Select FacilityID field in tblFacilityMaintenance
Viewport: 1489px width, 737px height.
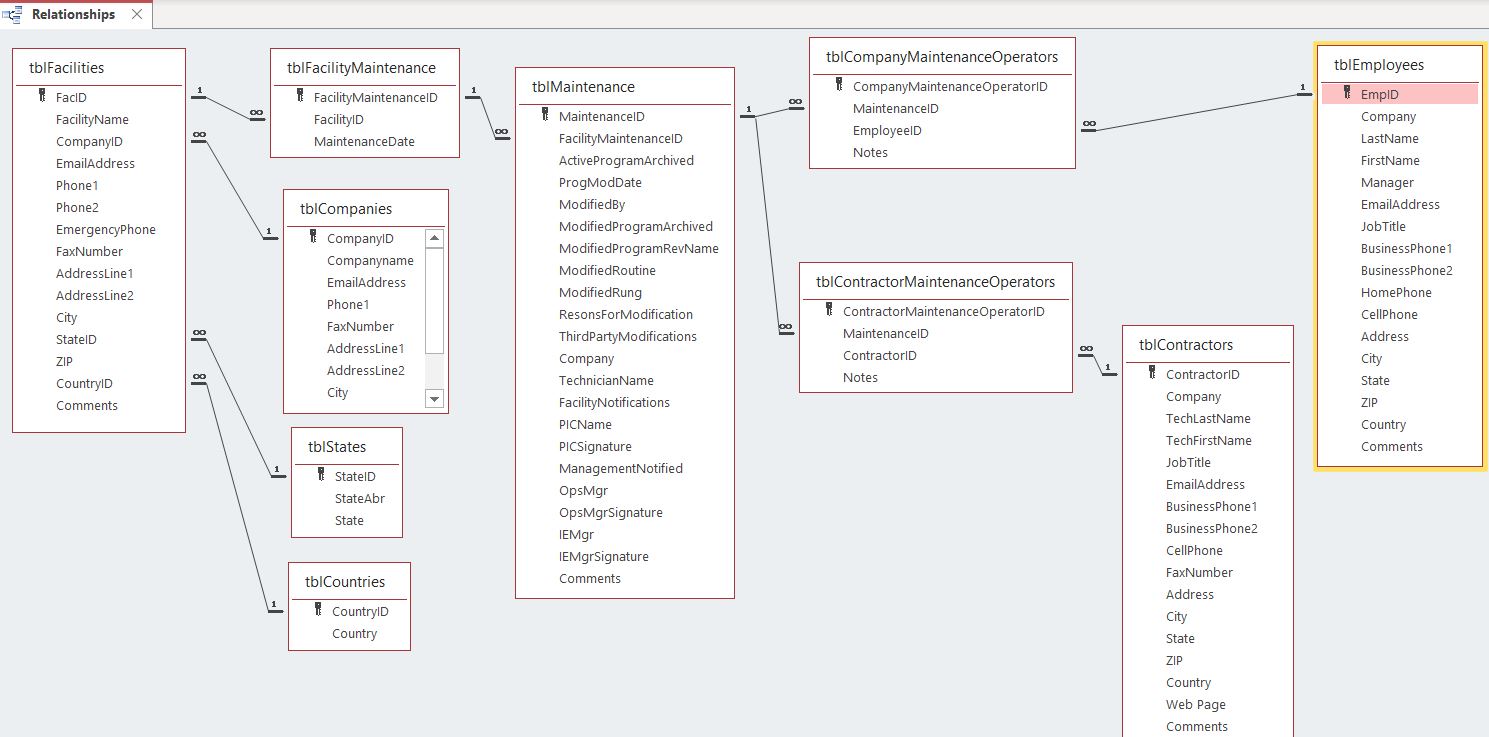339,119
